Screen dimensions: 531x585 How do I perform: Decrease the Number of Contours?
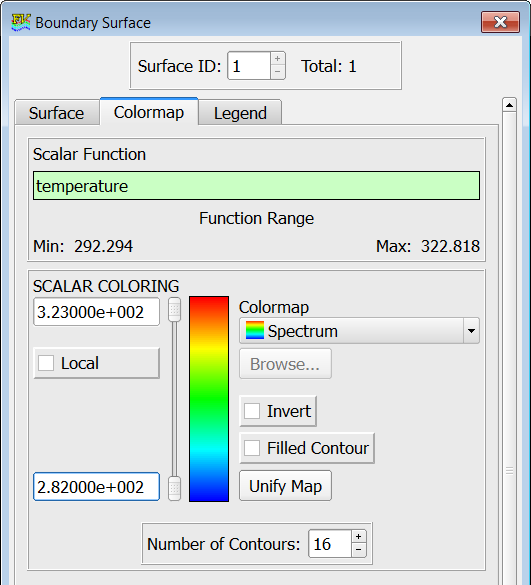(x=358, y=550)
